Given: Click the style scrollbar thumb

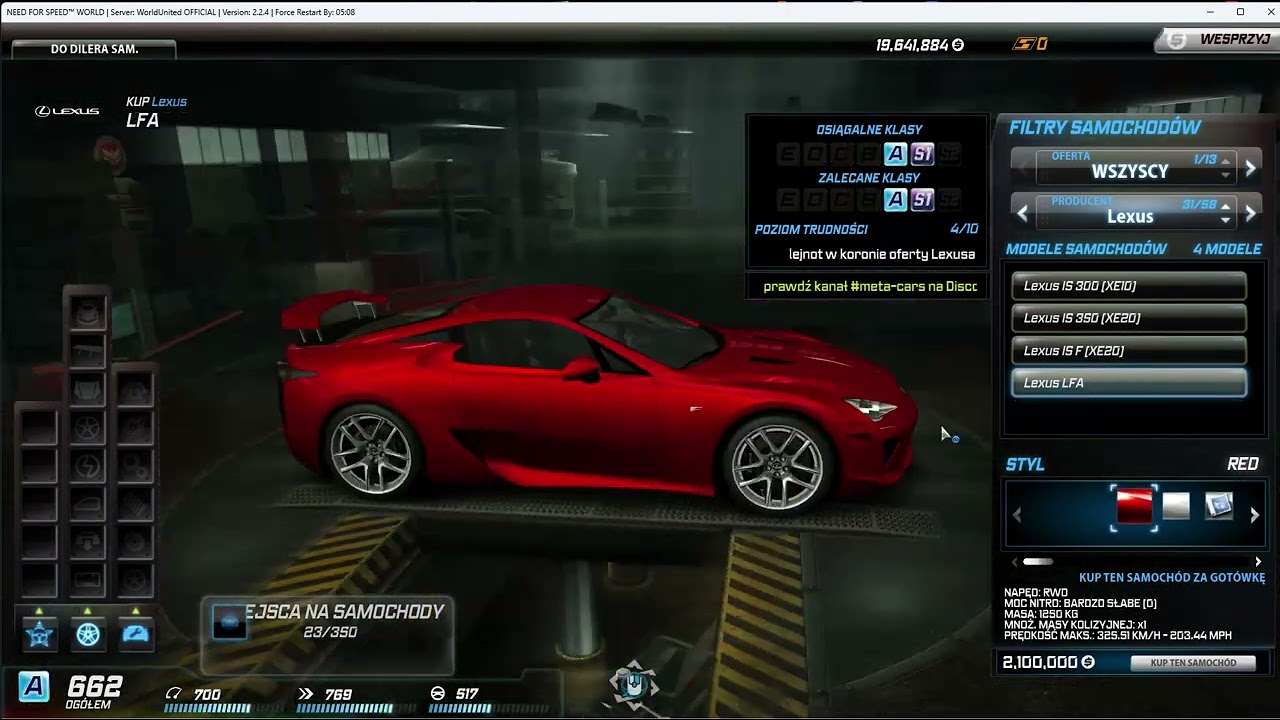Looking at the screenshot, I should 1038,562.
